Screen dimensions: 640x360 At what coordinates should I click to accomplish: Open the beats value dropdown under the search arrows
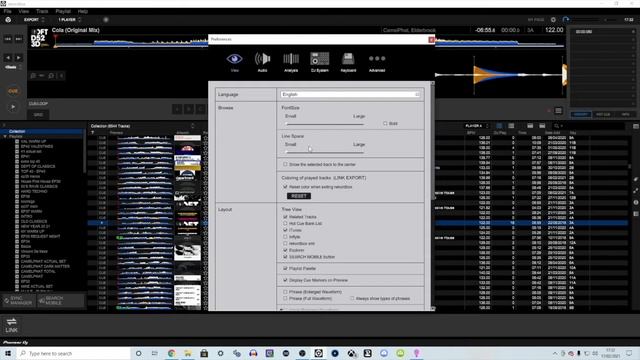[x=13, y=67]
